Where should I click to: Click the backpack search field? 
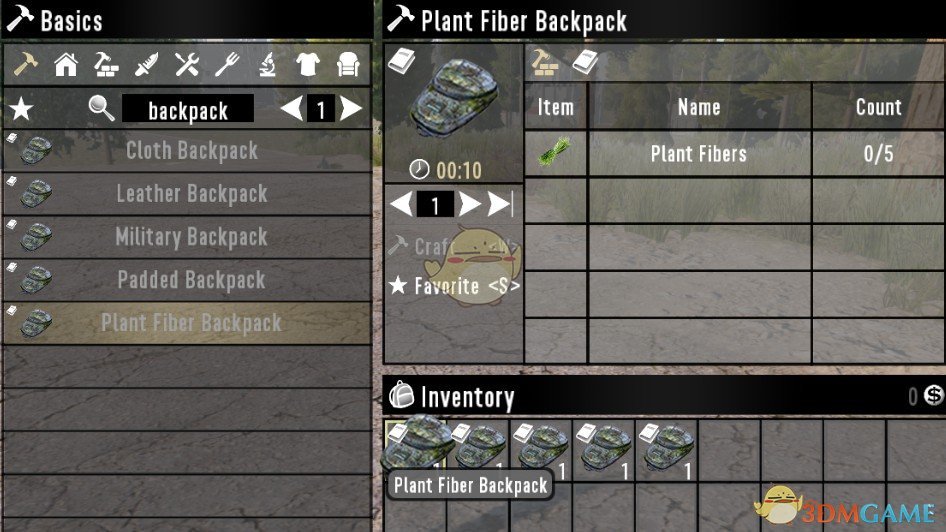[188, 109]
